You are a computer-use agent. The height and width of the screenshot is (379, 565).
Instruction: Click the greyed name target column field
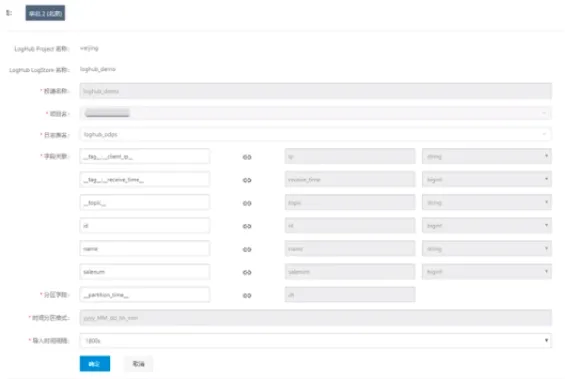(350, 249)
